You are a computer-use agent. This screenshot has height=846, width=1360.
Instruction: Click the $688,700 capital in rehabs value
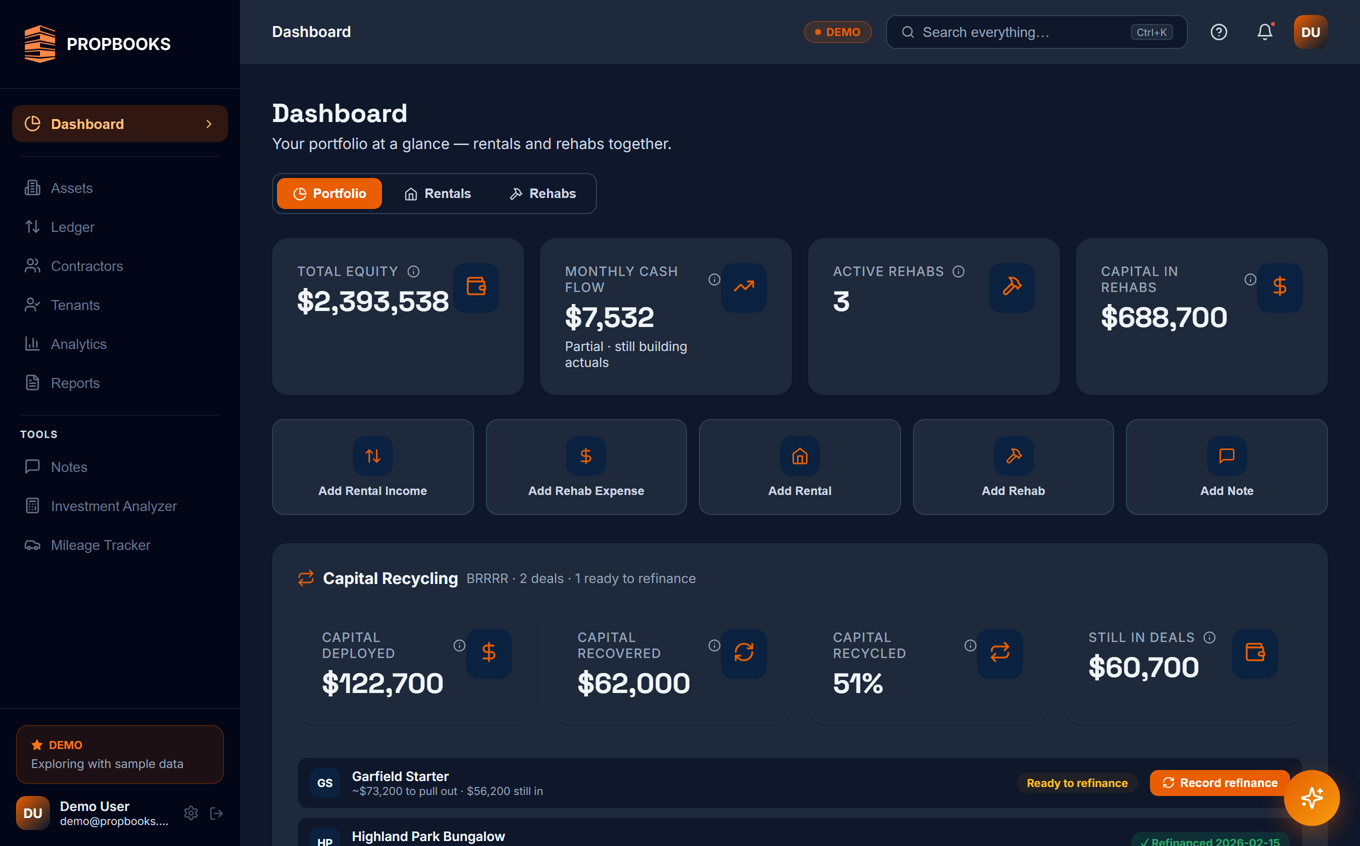tap(1164, 317)
